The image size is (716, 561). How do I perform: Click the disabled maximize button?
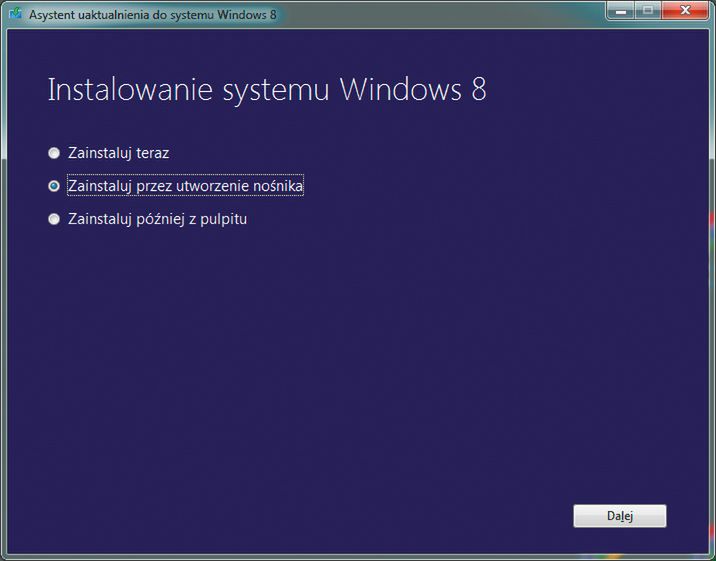click(648, 10)
